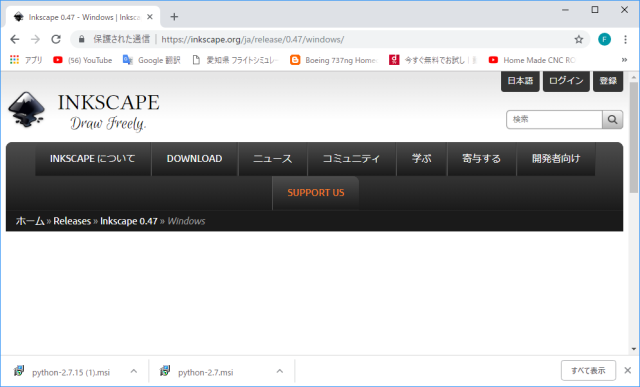This screenshot has height=387, width=640.
Task: Expand options for python-2.7.15 (1).msi download
Action: tap(133, 371)
